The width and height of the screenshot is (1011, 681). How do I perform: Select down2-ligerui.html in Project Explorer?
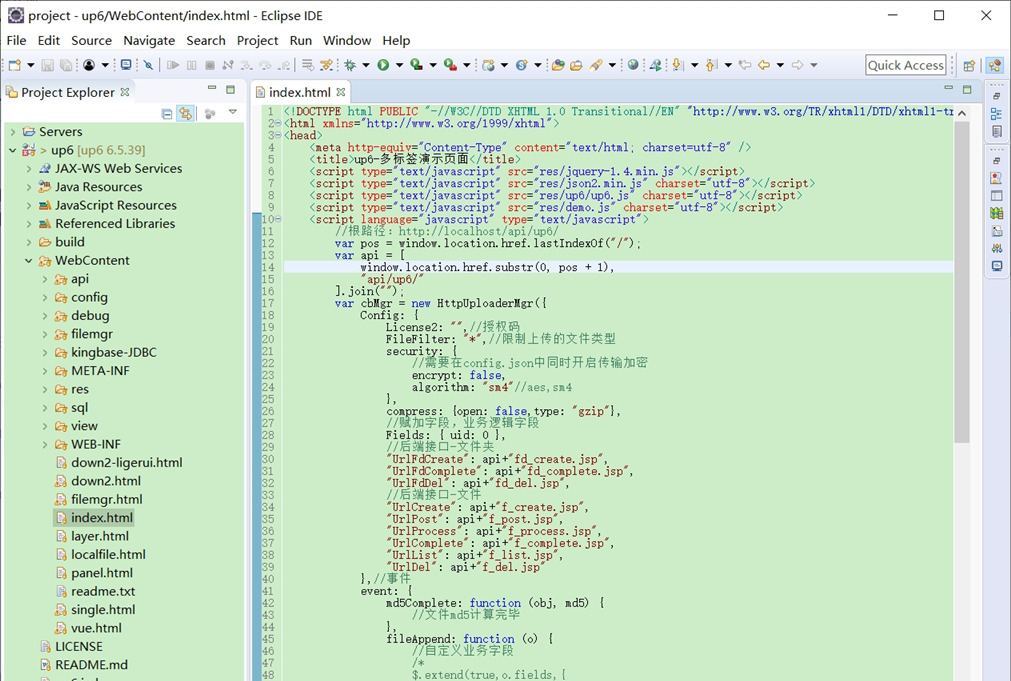126,462
